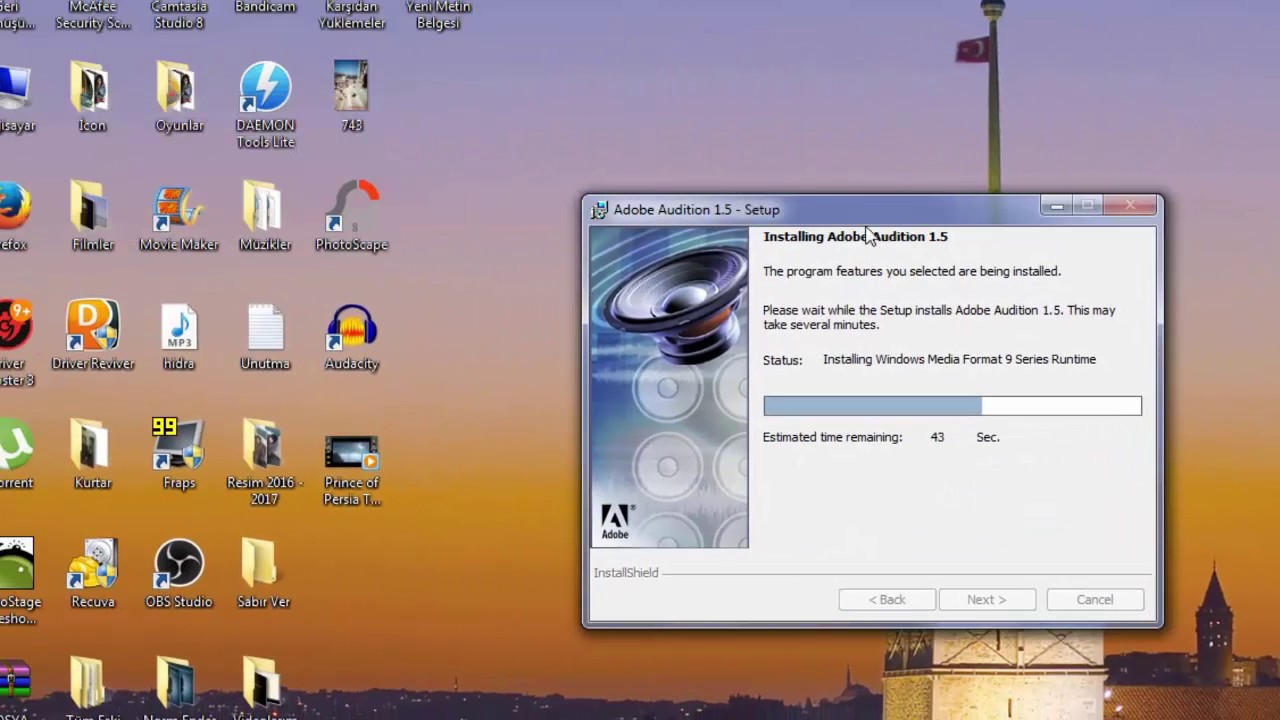Open the 743 image file
The height and width of the screenshot is (720, 1280).
[351, 96]
